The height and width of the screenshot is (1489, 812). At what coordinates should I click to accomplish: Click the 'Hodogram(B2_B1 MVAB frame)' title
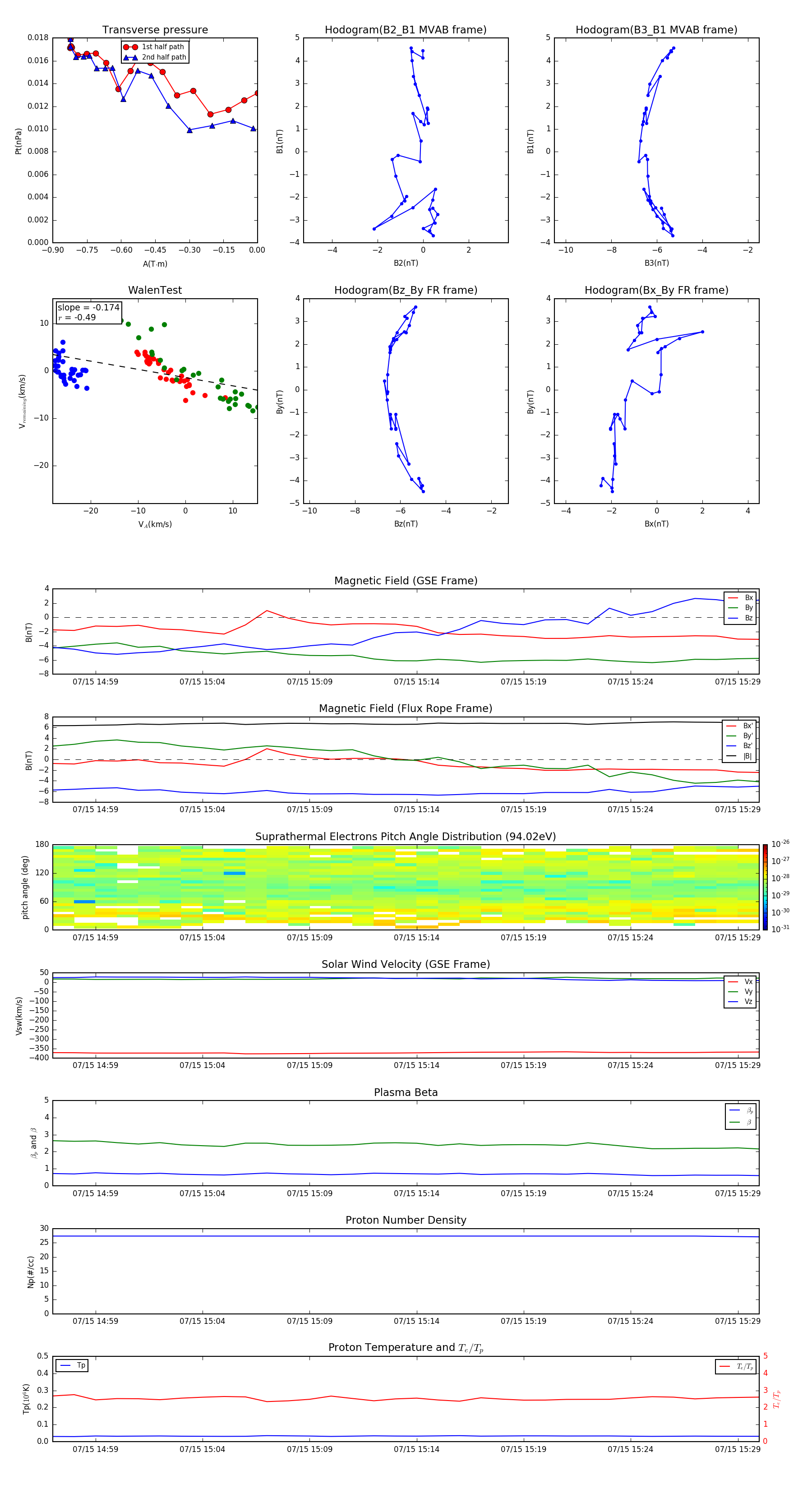(406, 30)
